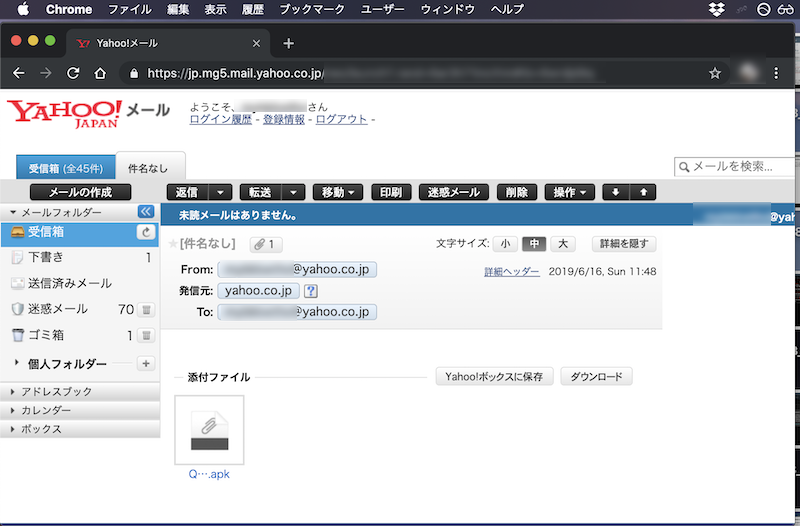800x526 pixels.
Task: Hide details with the 詳細を隠す button
Action: point(625,244)
